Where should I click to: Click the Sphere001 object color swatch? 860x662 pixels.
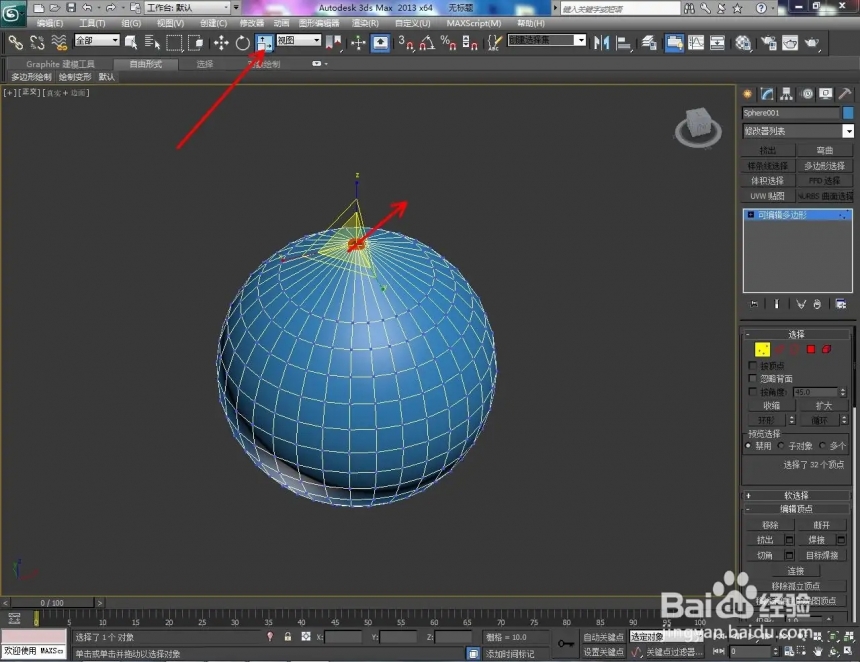[848, 113]
